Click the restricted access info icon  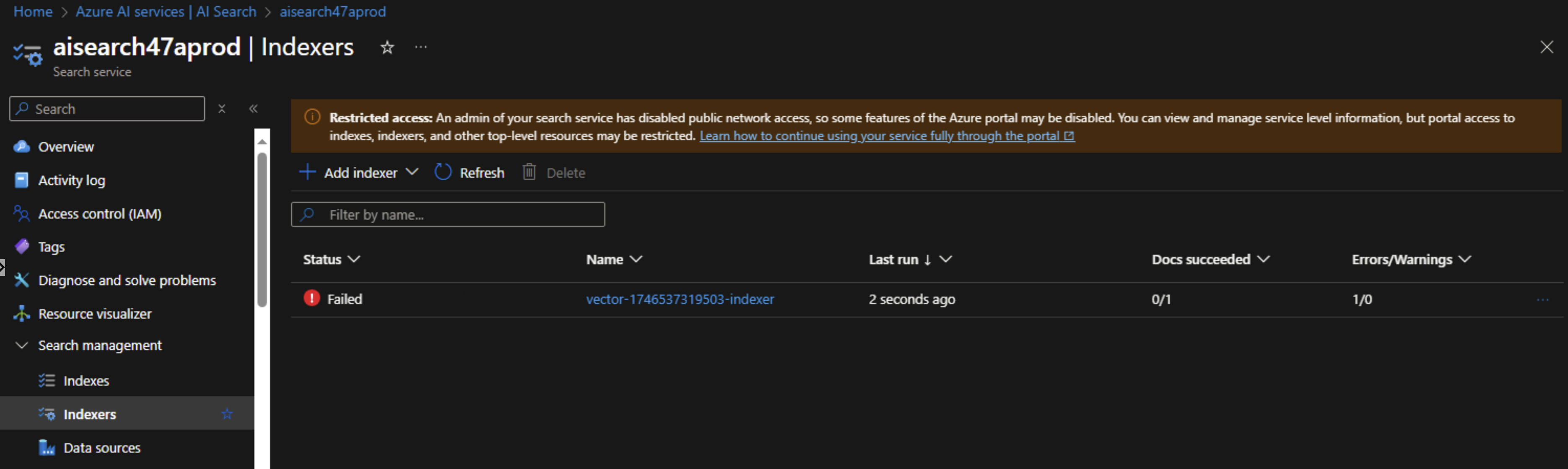pyautogui.click(x=312, y=117)
